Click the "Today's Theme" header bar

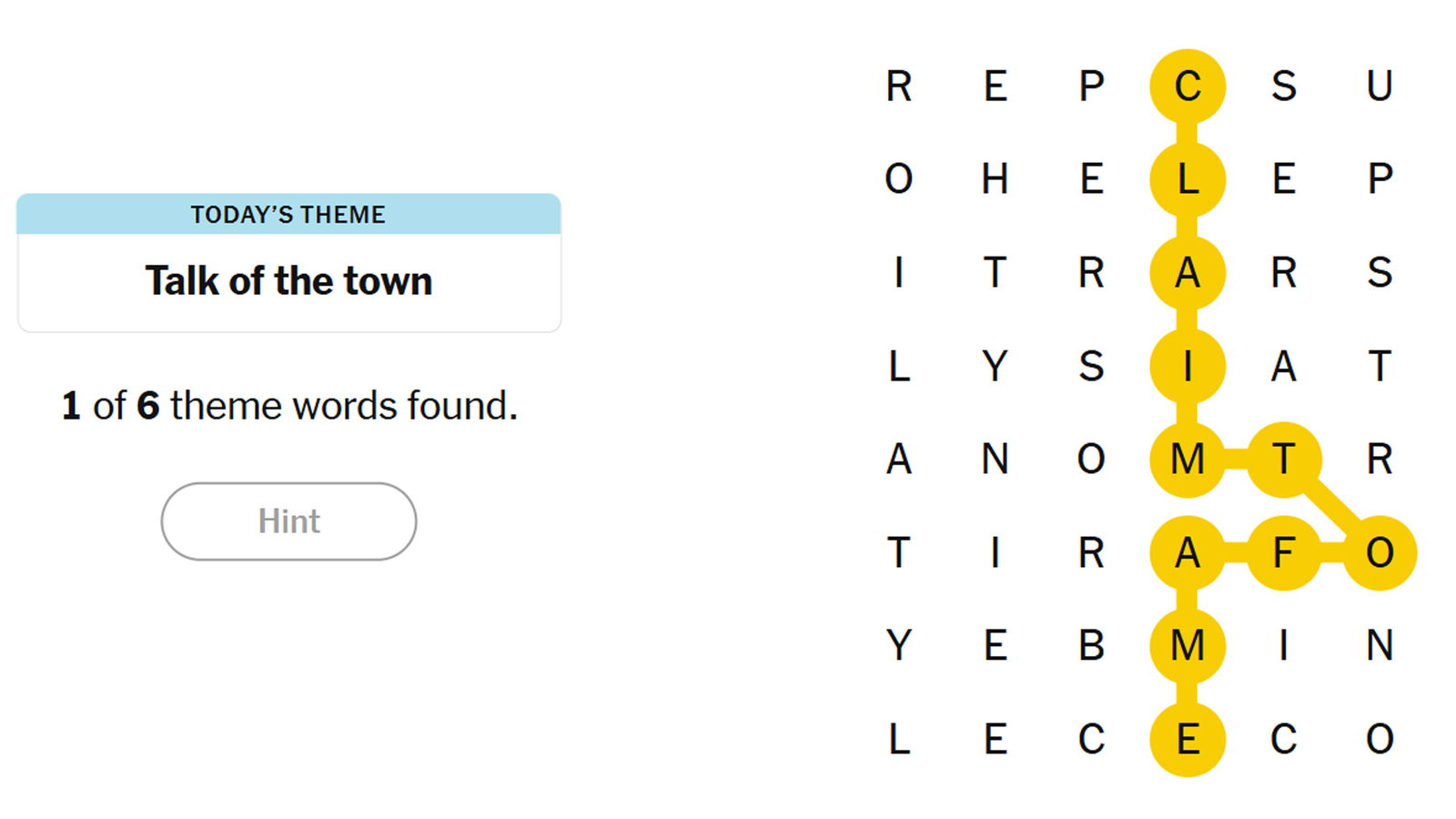(288, 215)
